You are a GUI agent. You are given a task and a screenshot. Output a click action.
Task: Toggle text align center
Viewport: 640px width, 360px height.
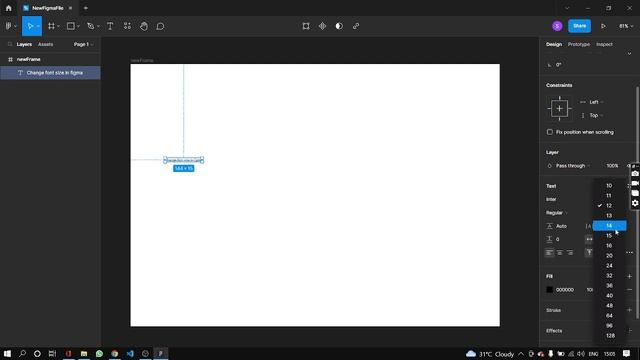tap(560, 253)
